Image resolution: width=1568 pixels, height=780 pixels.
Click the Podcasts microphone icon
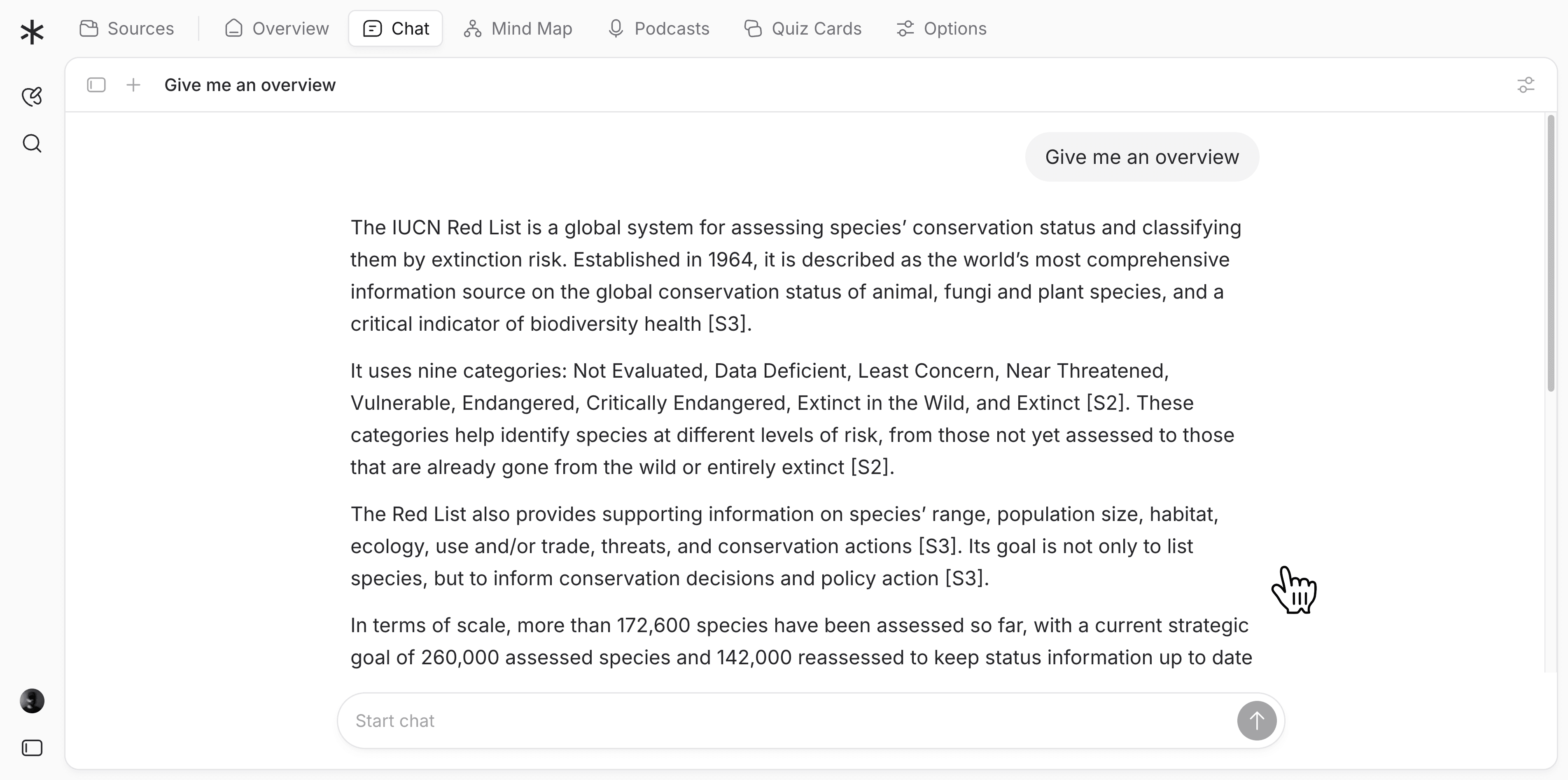(x=616, y=28)
